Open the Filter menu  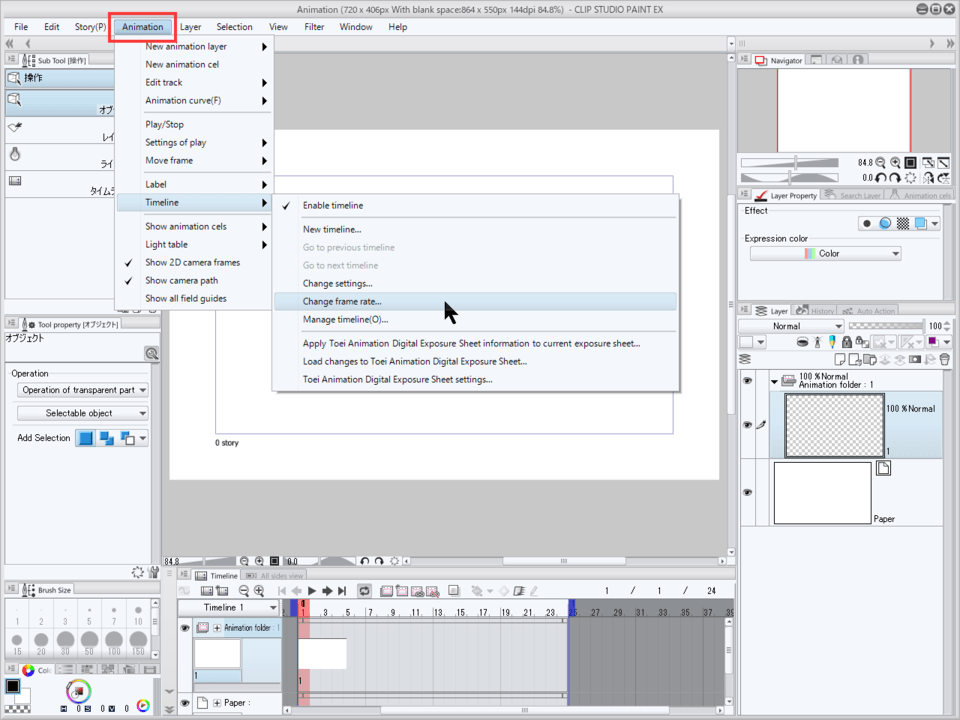point(314,27)
